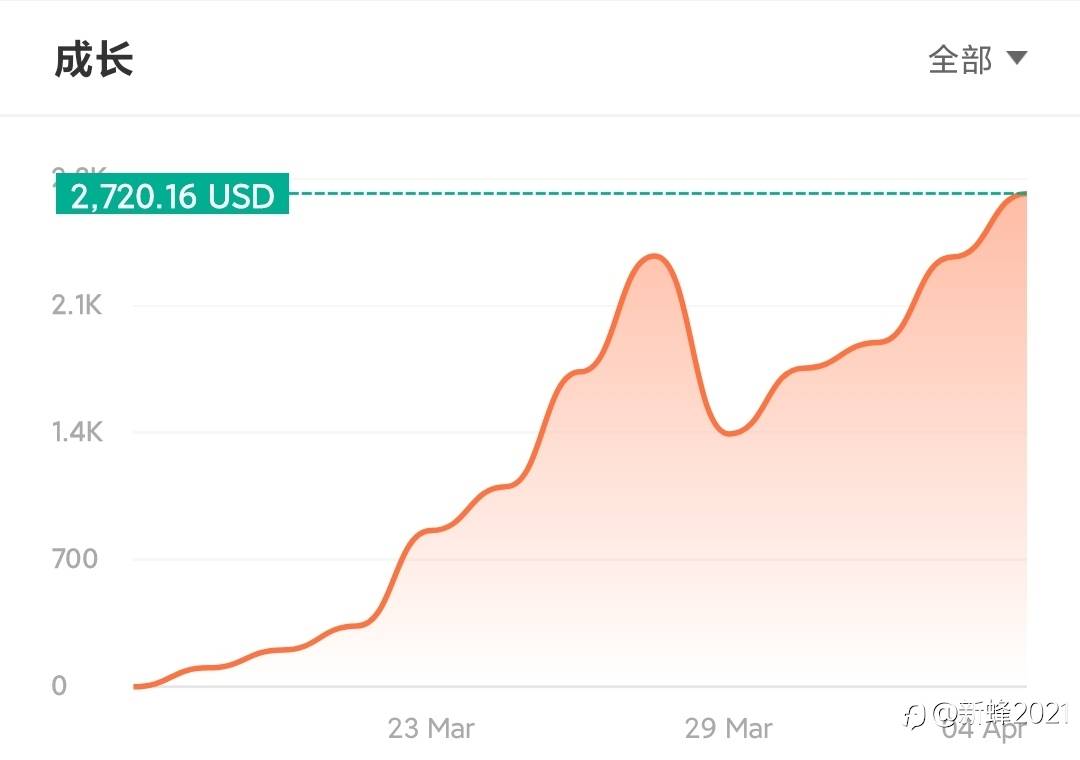Click the dropdown triangle next to 全部
This screenshot has width=1080, height=760.
1016,58
